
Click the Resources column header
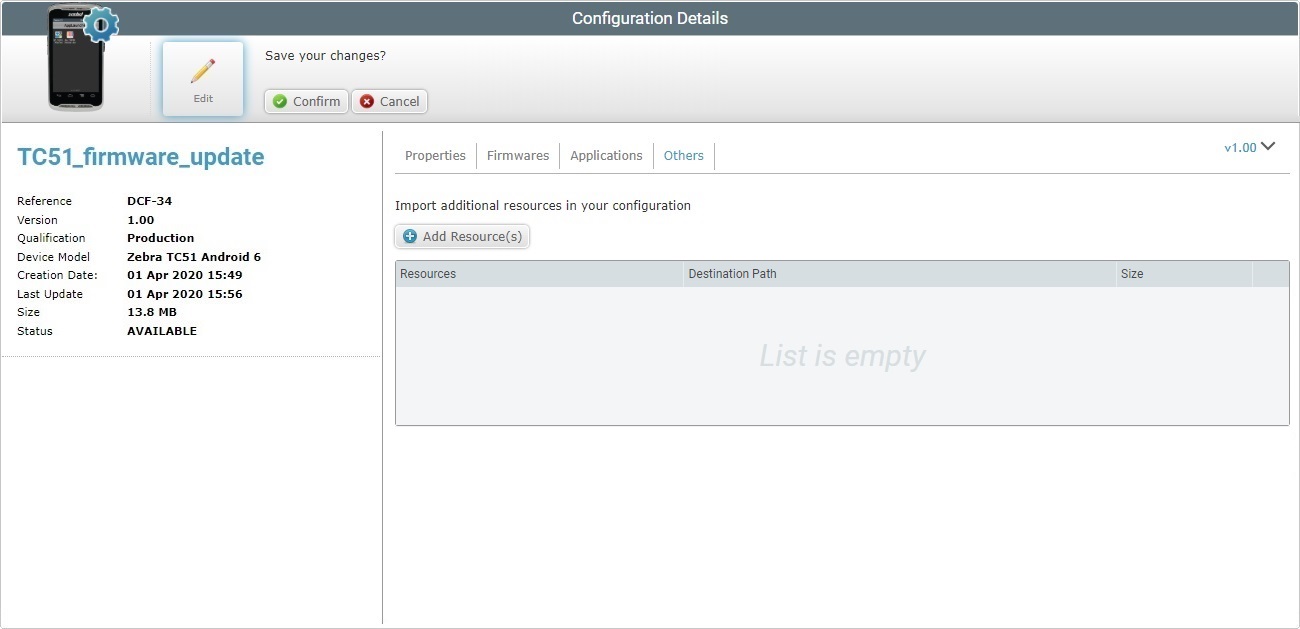pos(428,273)
